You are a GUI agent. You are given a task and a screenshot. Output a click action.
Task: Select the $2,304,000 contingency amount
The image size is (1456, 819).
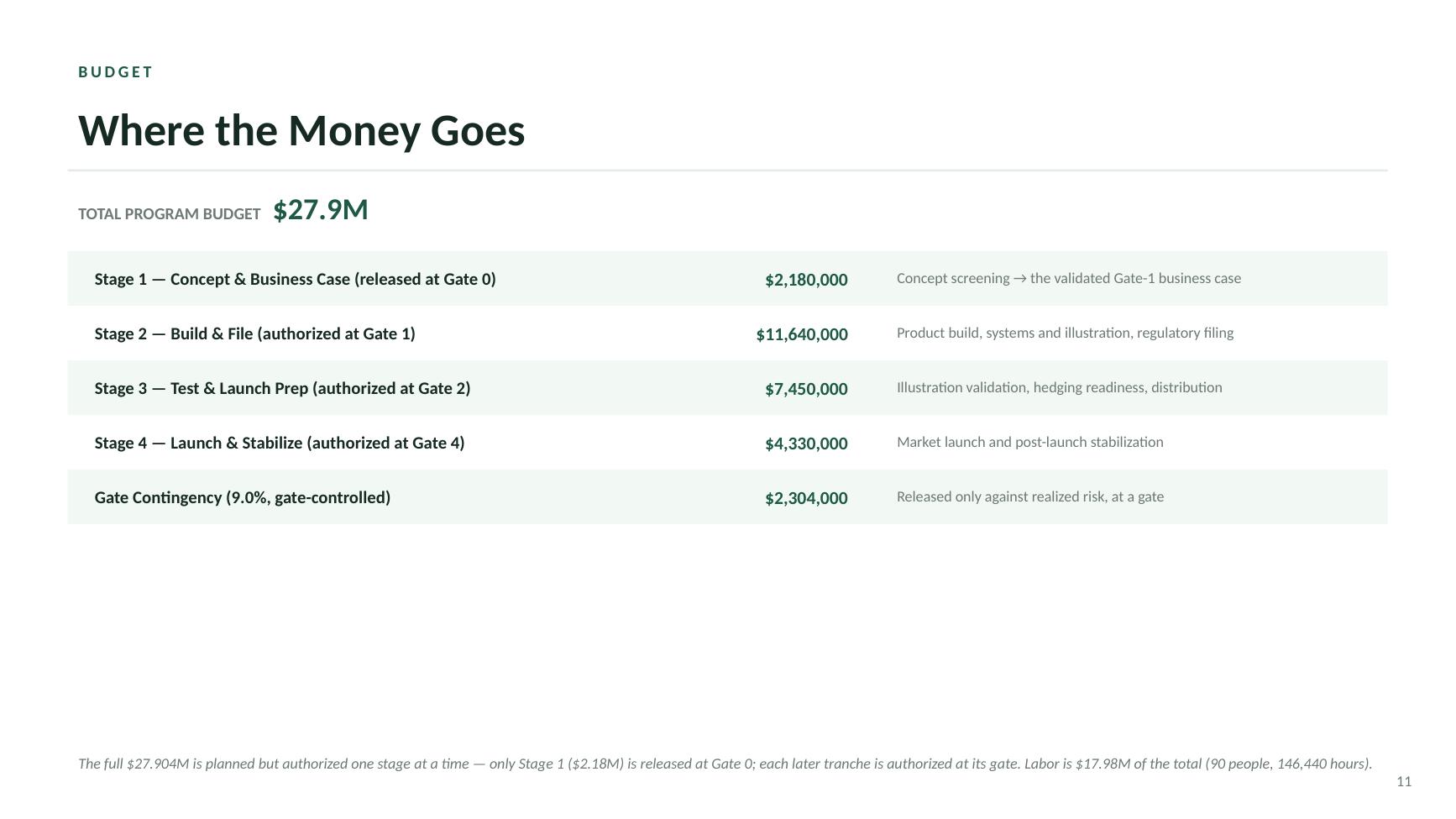tap(806, 498)
